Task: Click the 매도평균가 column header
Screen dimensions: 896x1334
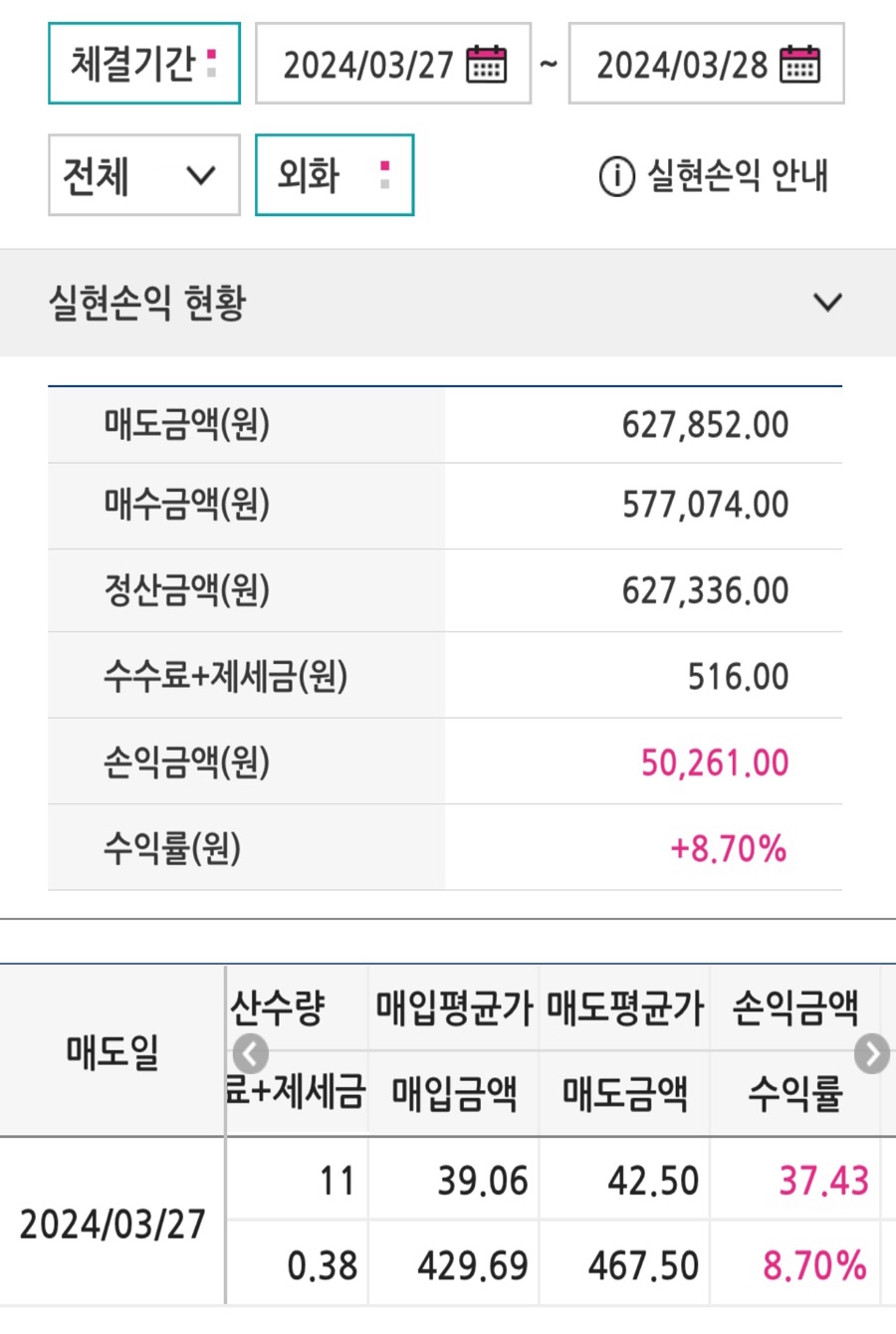Action: pos(625,1008)
